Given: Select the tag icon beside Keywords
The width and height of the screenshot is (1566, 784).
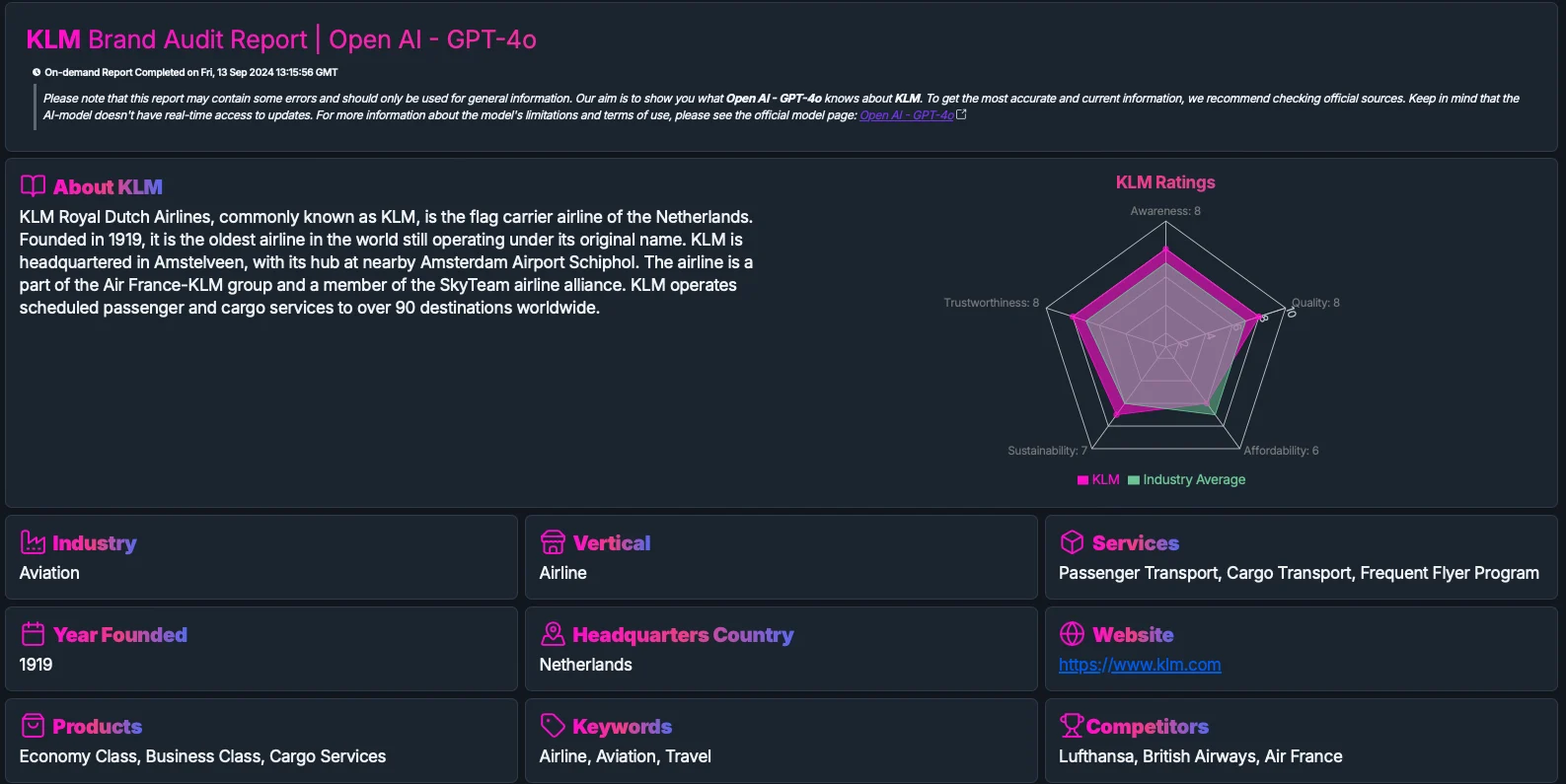Looking at the screenshot, I should [552, 725].
